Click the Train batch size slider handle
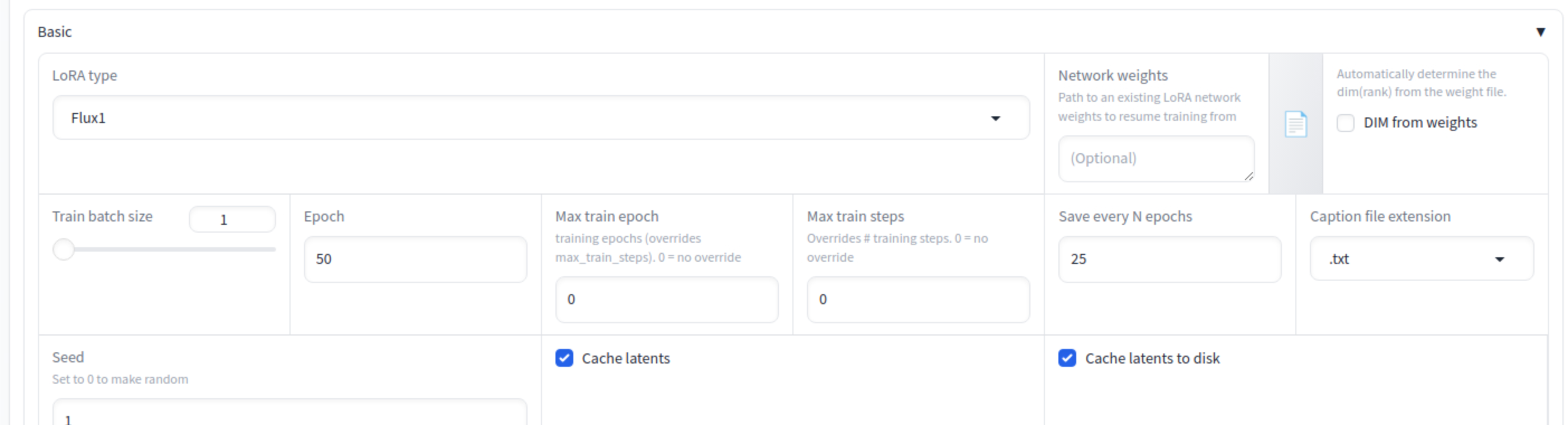Viewport: 1568px width, 425px height. pos(63,249)
